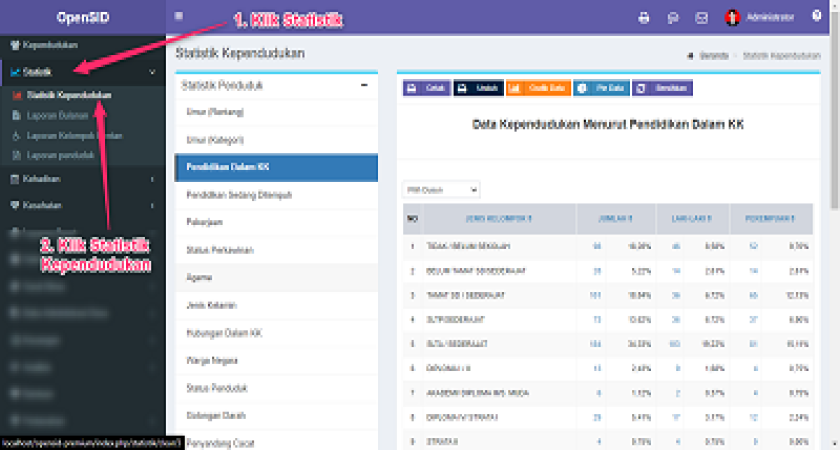Show Grafik Data chart view

537,88
